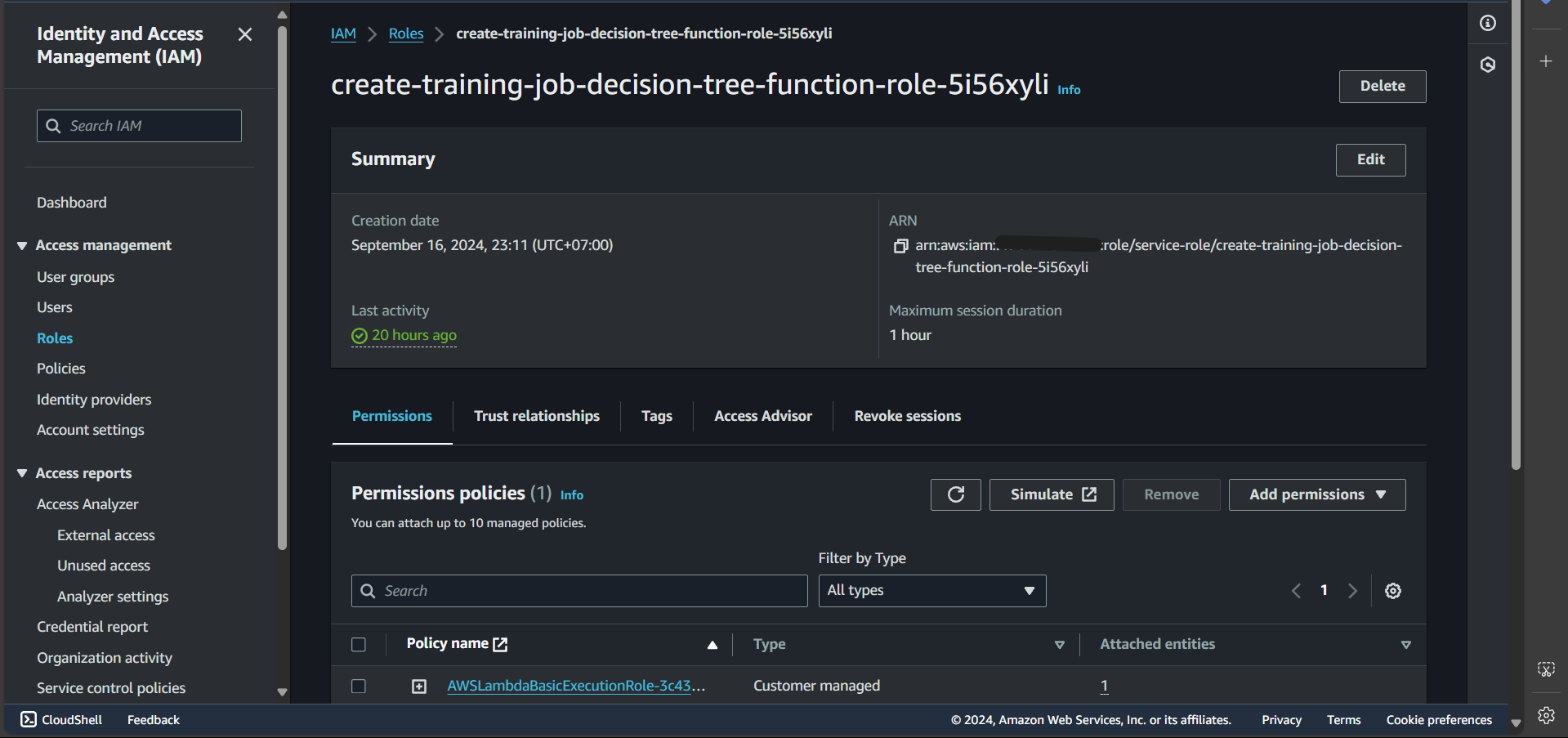Click the hexagon security icon on right rail
The height and width of the screenshot is (738, 1568).
pyautogui.click(x=1488, y=65)
